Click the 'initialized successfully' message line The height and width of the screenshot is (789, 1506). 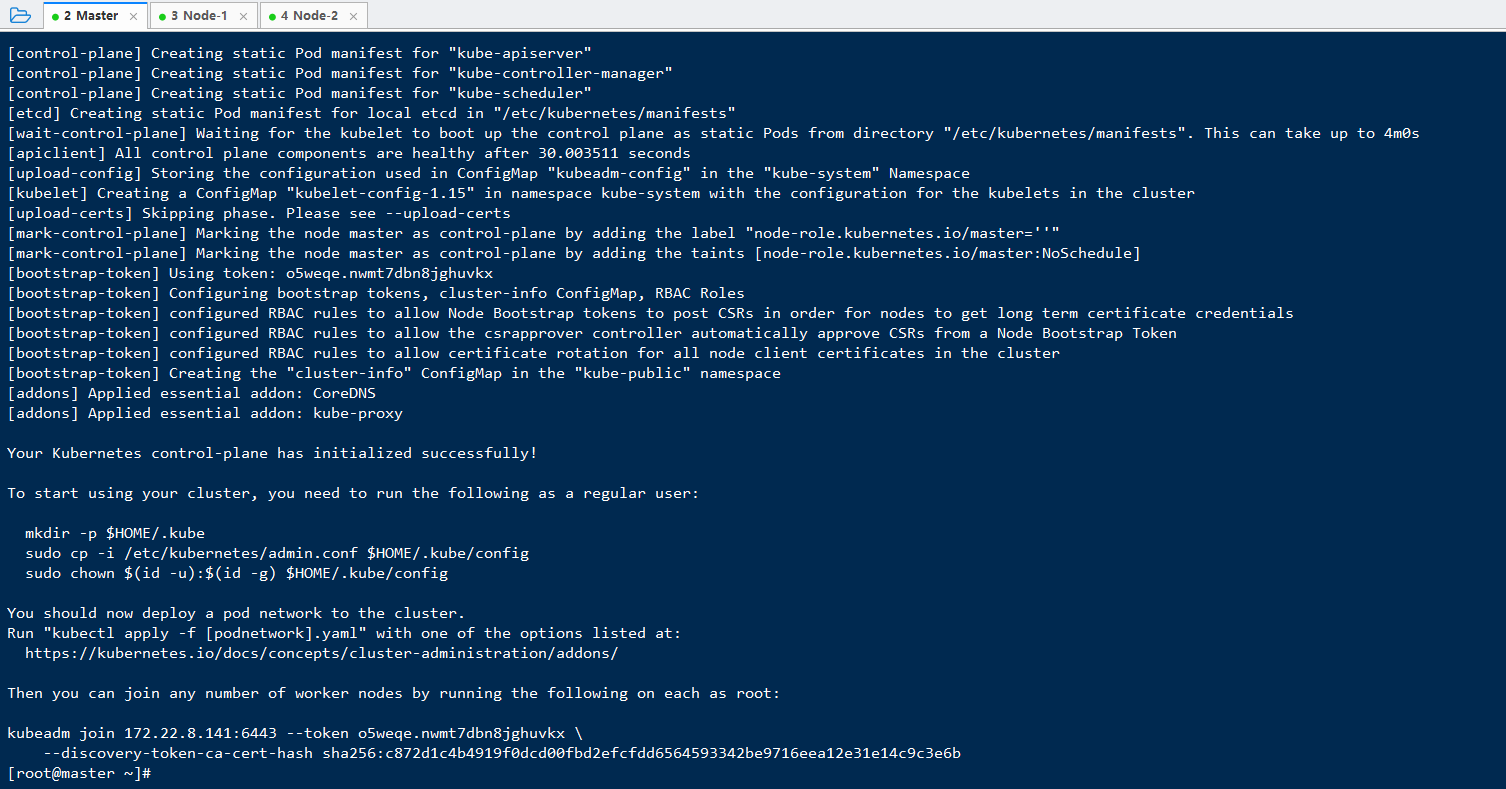coord(272,453)
